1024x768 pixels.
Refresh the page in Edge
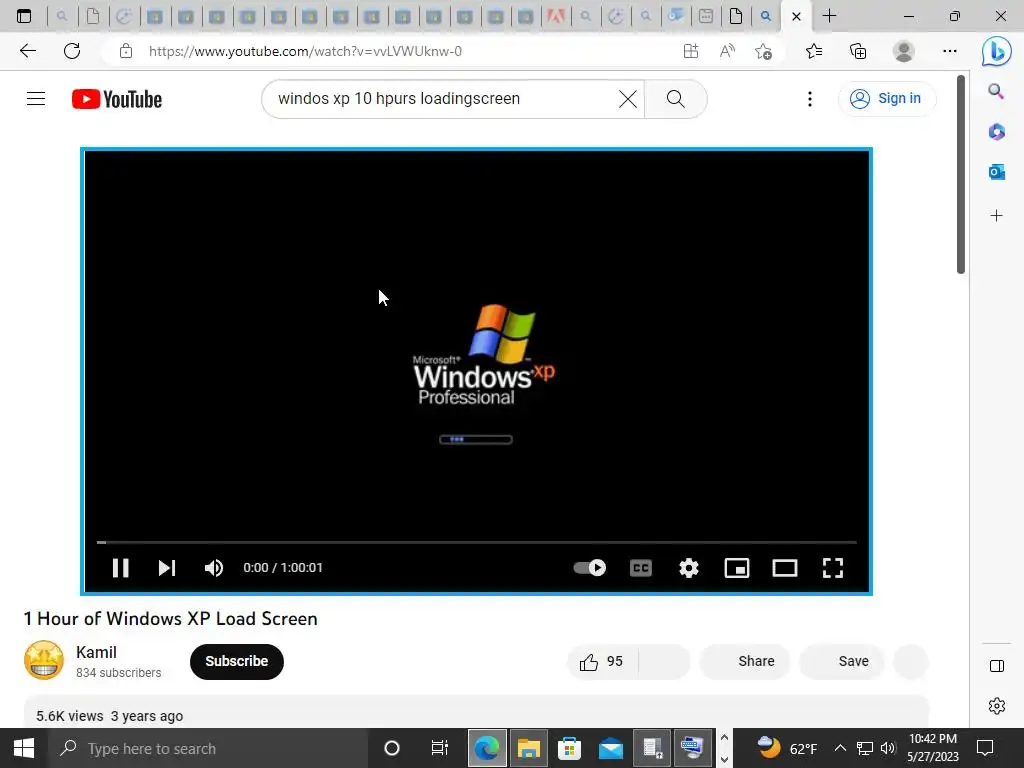(72, 51)
